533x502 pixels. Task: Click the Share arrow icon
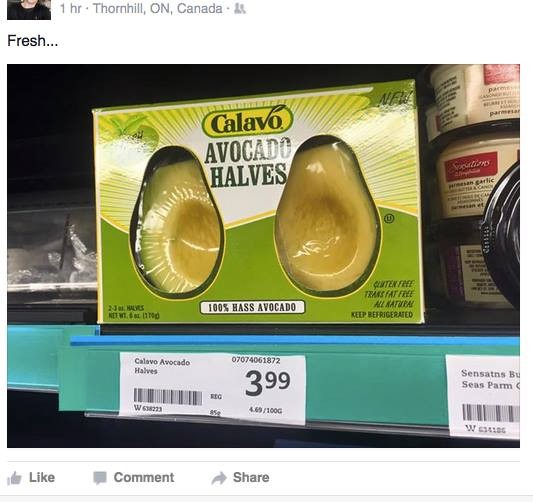[x=219, y=478]
